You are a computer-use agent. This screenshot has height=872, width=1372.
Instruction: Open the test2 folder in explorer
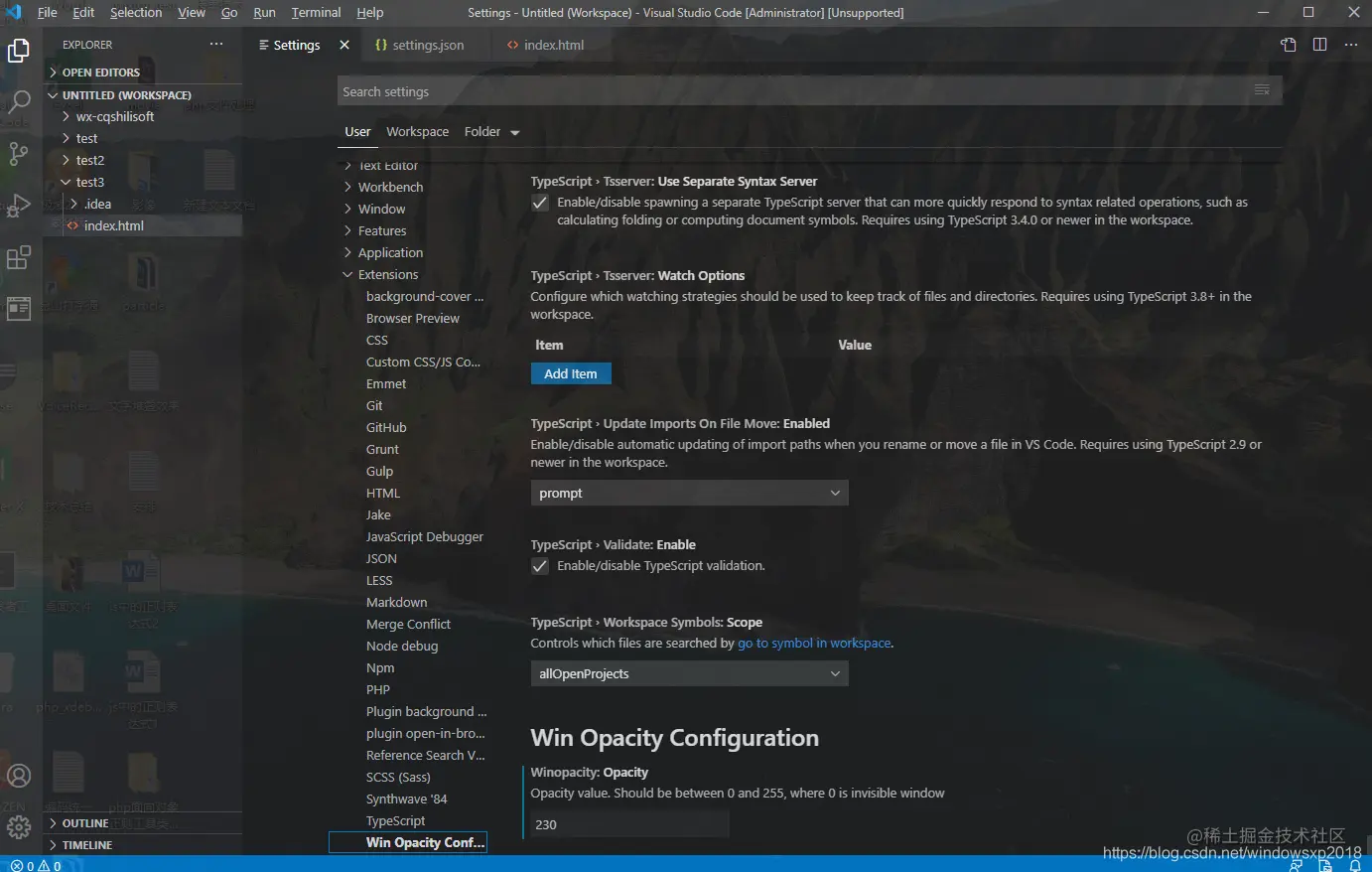coord(143,160)
